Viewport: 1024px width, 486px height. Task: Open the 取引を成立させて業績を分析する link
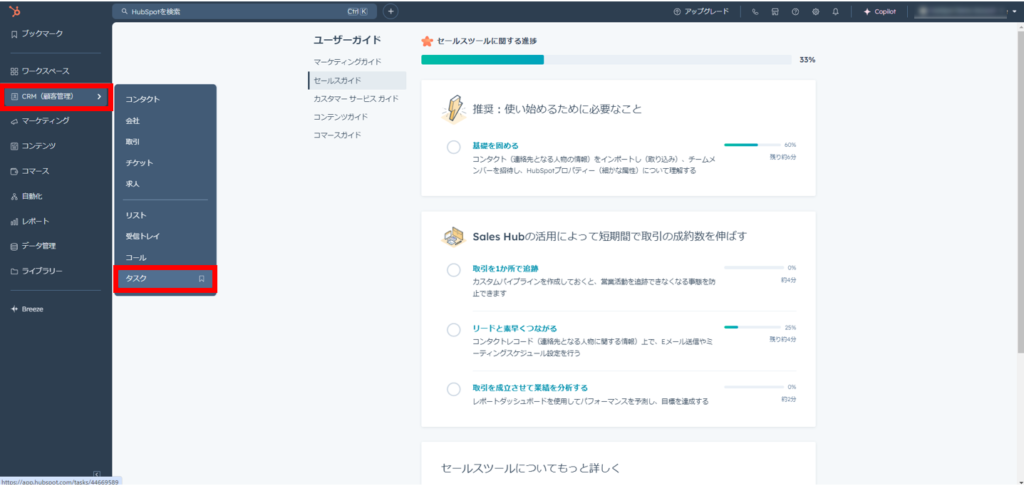(x=530, y=387)
